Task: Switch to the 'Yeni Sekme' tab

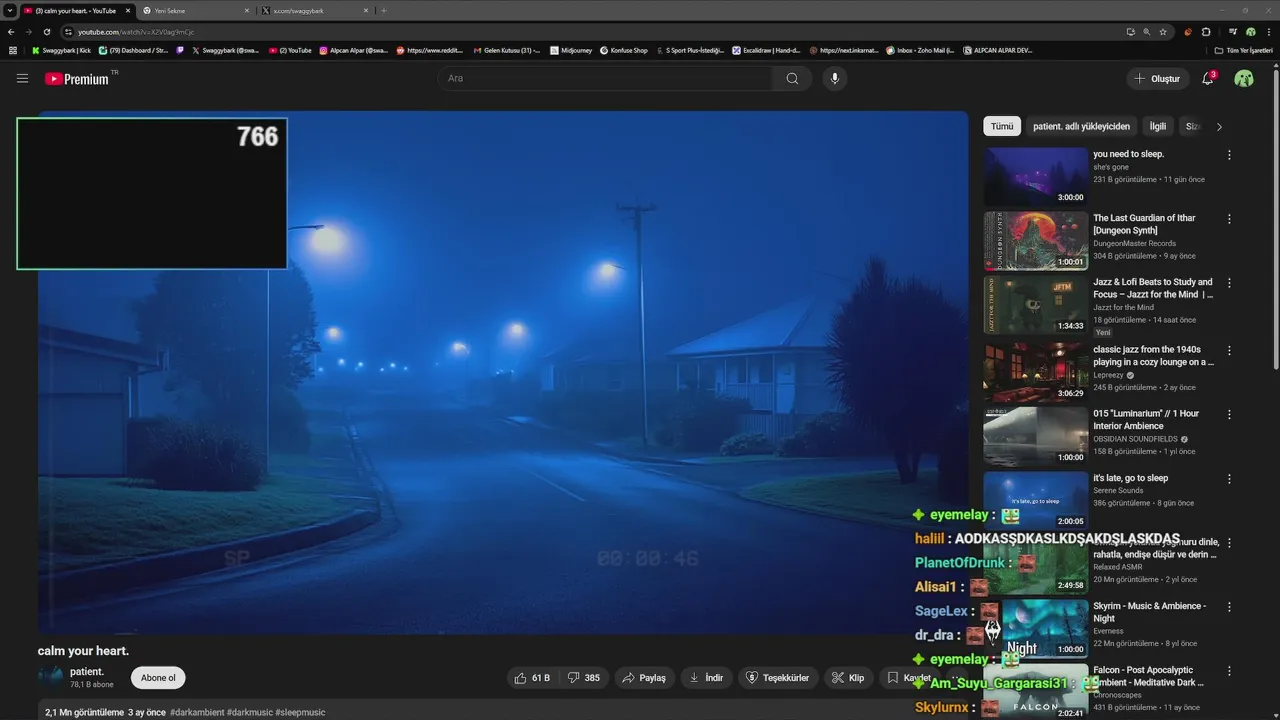Action: coord(196,10)
